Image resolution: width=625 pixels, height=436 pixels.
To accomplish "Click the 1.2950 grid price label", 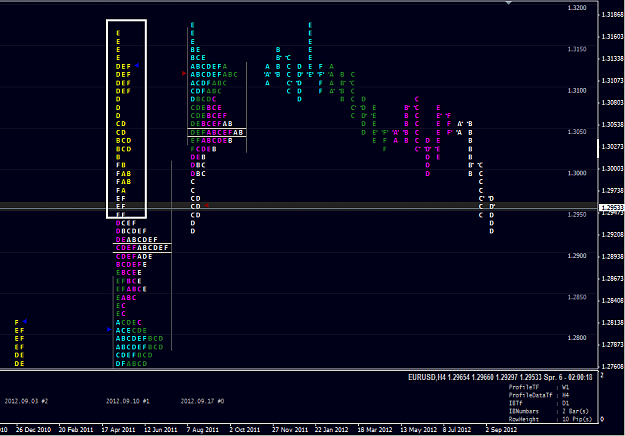I will [577, 214].
